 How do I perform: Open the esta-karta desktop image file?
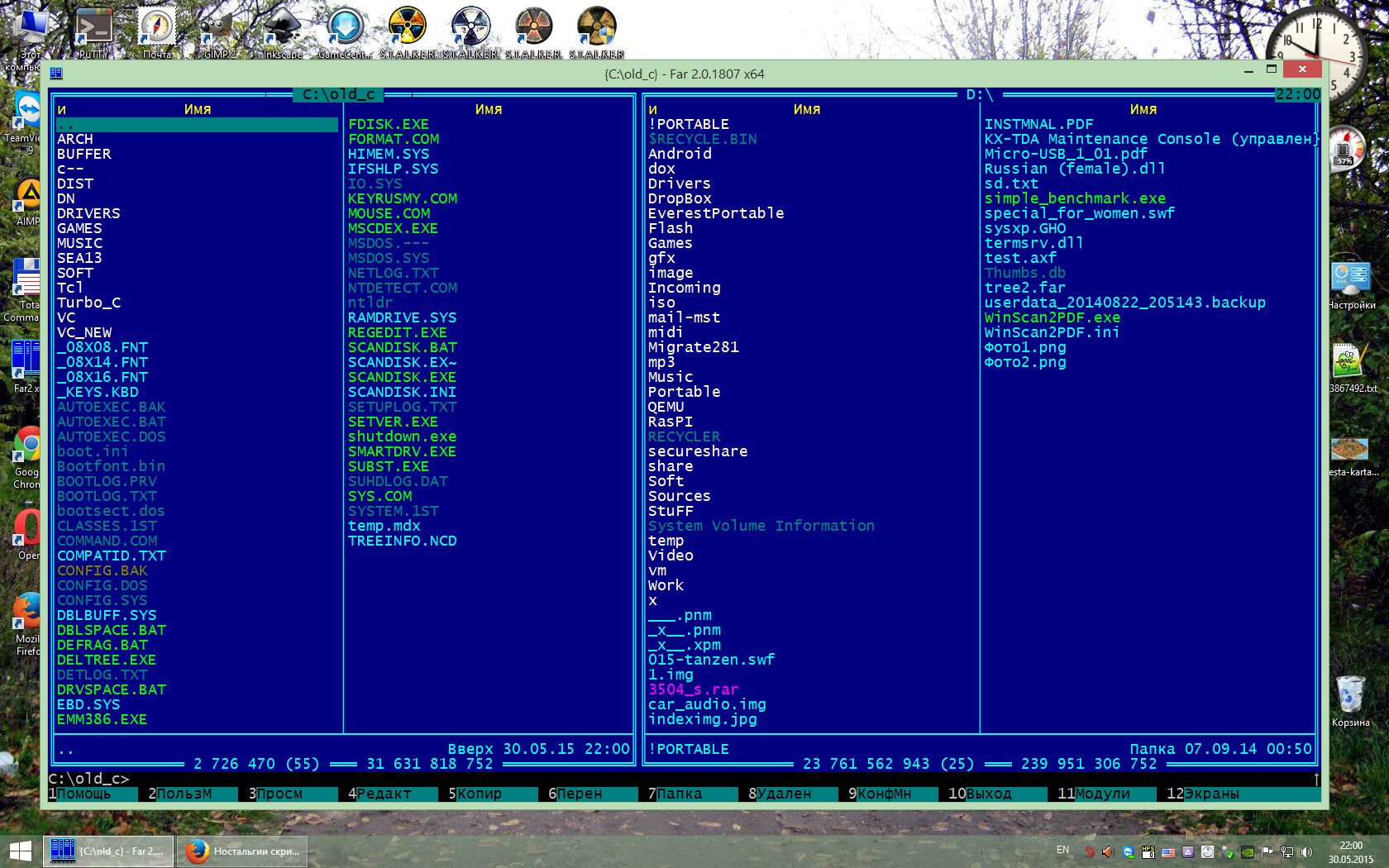(1353, 456)
